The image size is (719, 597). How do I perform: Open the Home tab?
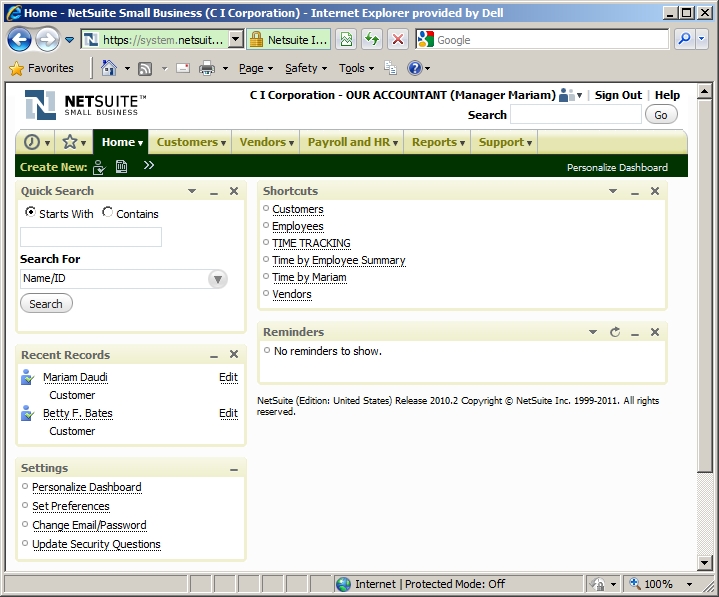point(122,142)
